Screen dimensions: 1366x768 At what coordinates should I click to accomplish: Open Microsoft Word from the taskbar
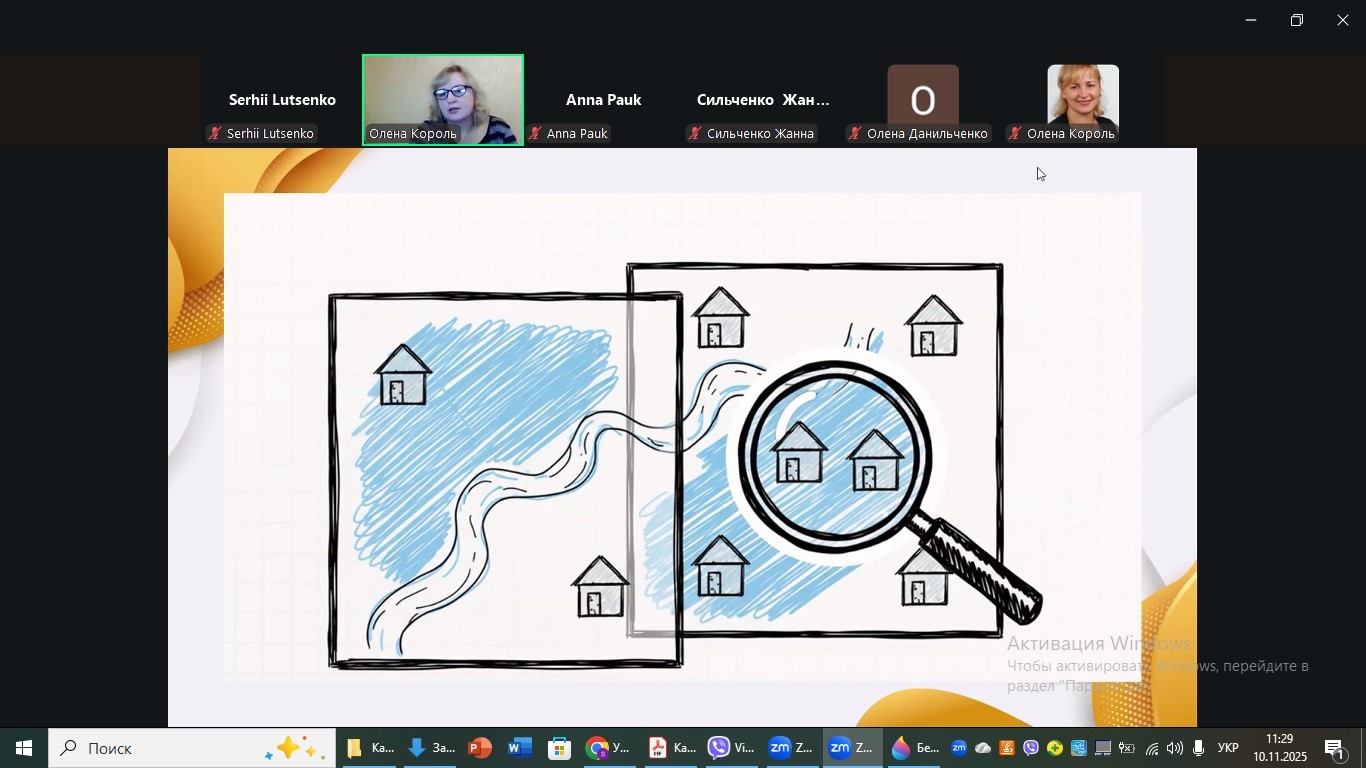(520, 748)
